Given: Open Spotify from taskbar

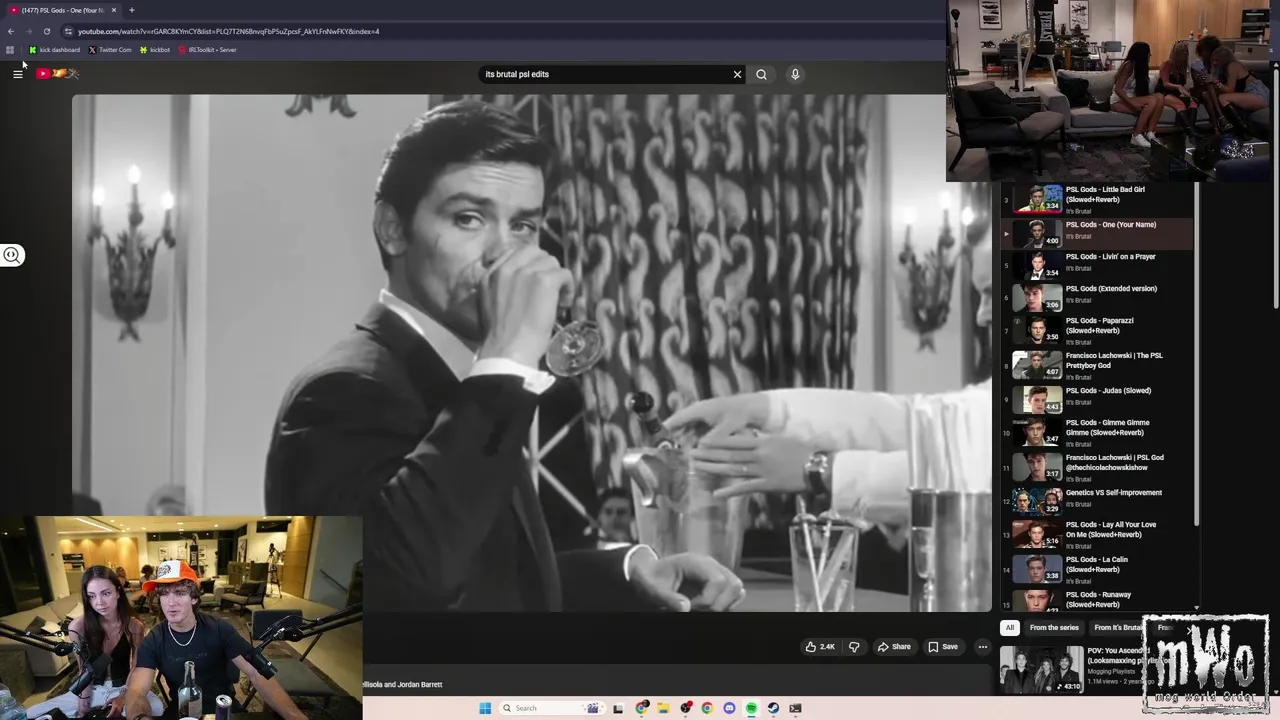Looking at the screenshot, I should click(x=751, y=708).
